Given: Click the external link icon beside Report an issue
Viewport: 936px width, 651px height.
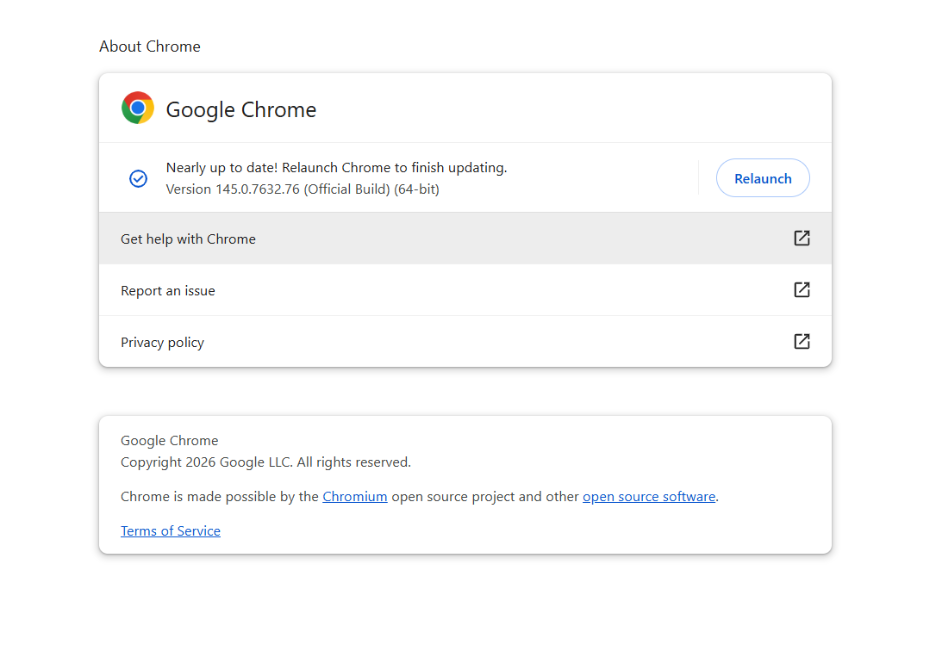Looking at the screenshot, I should coord(801,290).
